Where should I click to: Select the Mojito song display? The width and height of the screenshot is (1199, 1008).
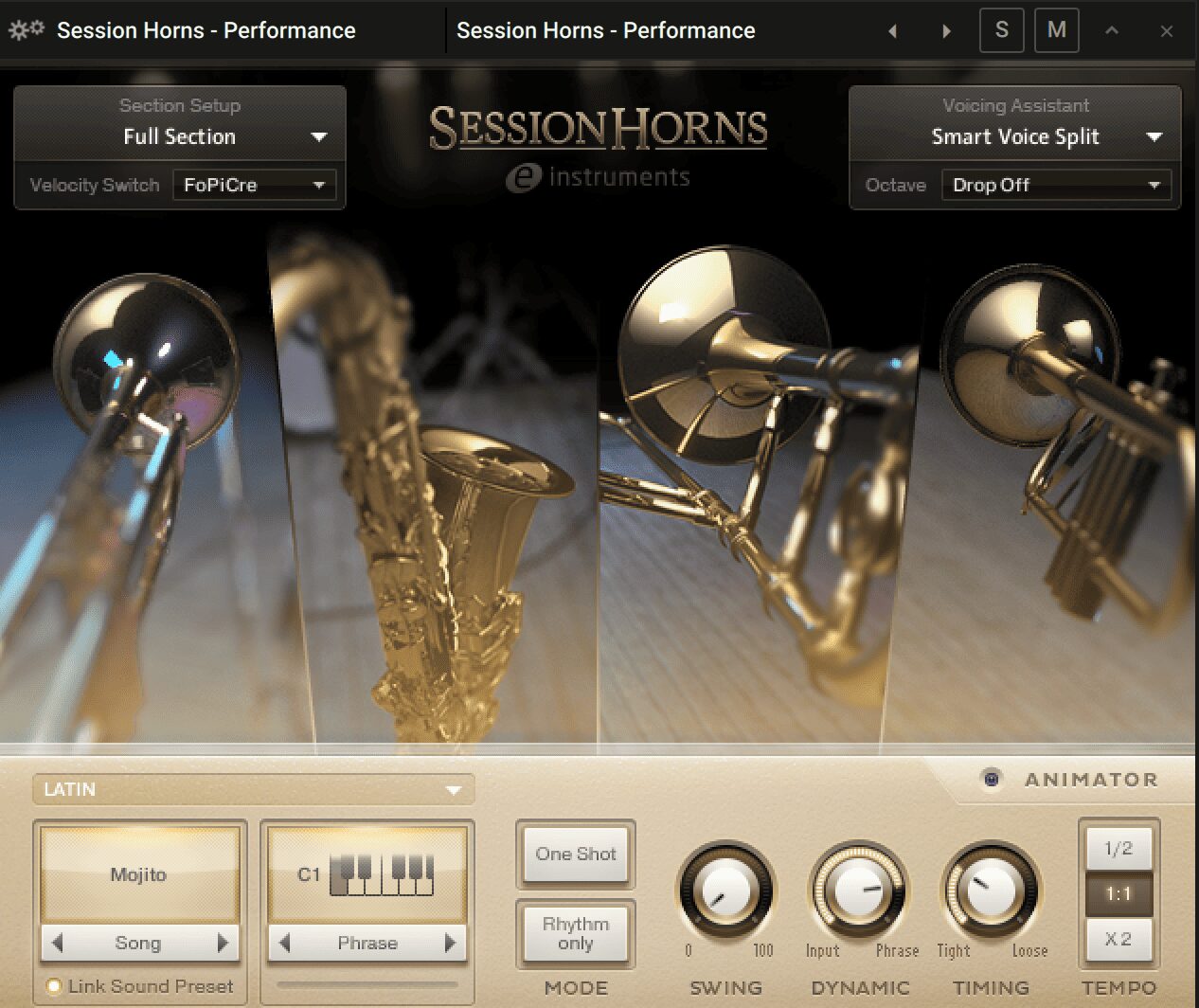[139, 874]
